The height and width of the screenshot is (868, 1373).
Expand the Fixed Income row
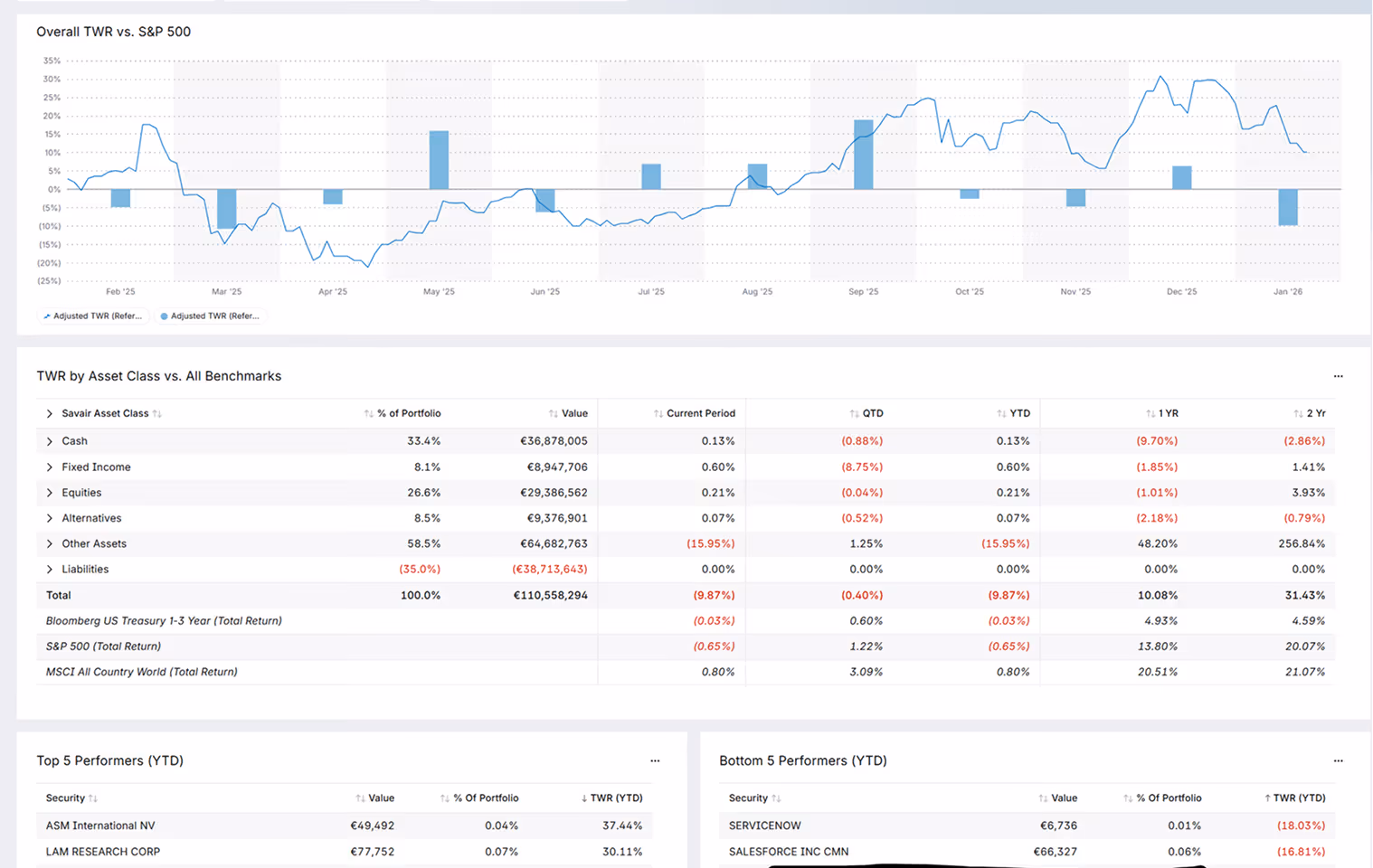click(x=50, y=467)
